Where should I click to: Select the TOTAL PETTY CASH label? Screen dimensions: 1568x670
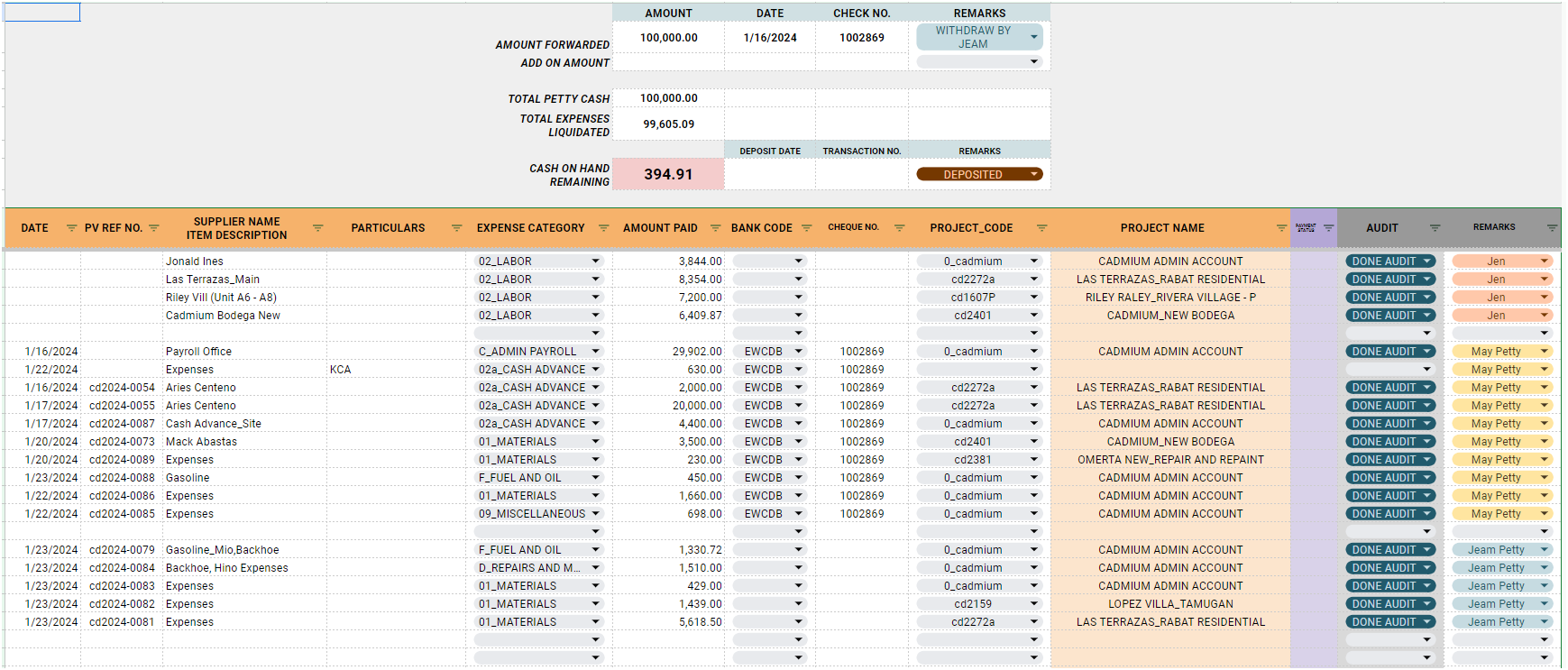(559, 99)
